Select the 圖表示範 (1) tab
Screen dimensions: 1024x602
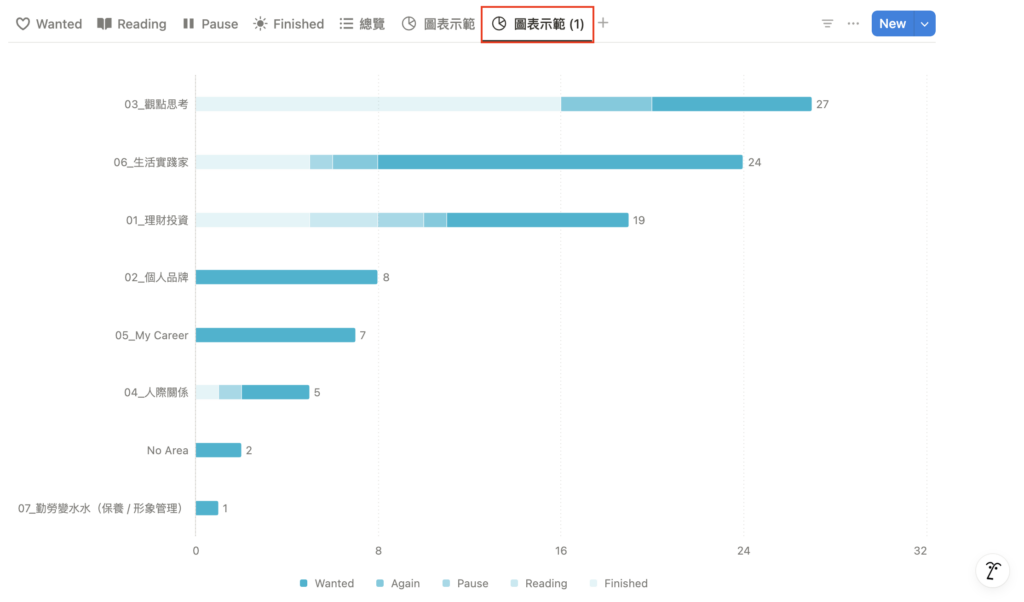pyautogui.click(x=538, y=24)
